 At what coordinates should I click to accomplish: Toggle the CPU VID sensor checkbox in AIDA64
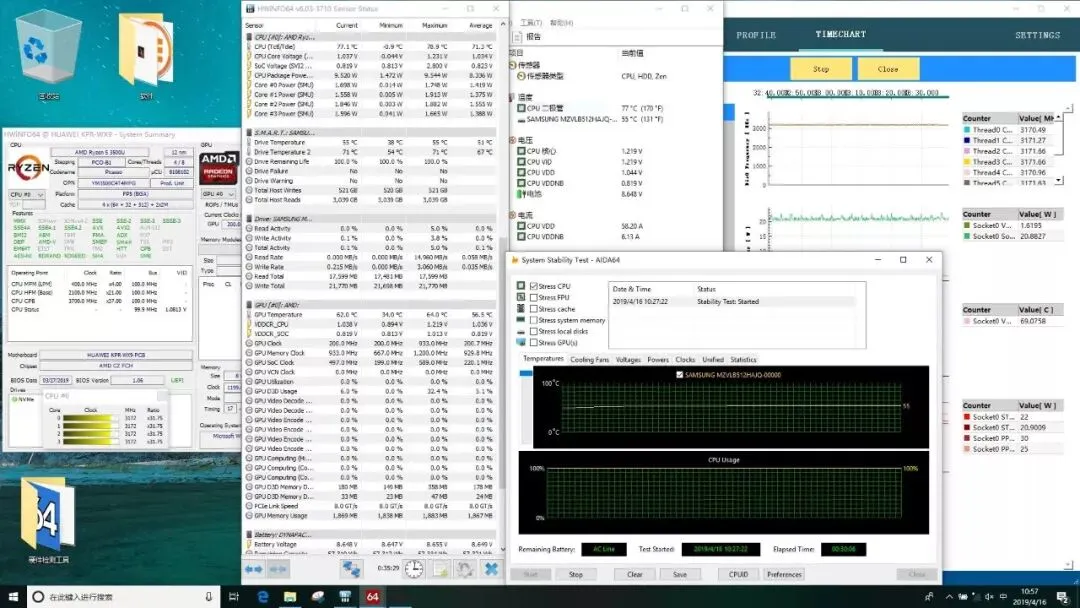pyautogui.click(x=521, y=162)
